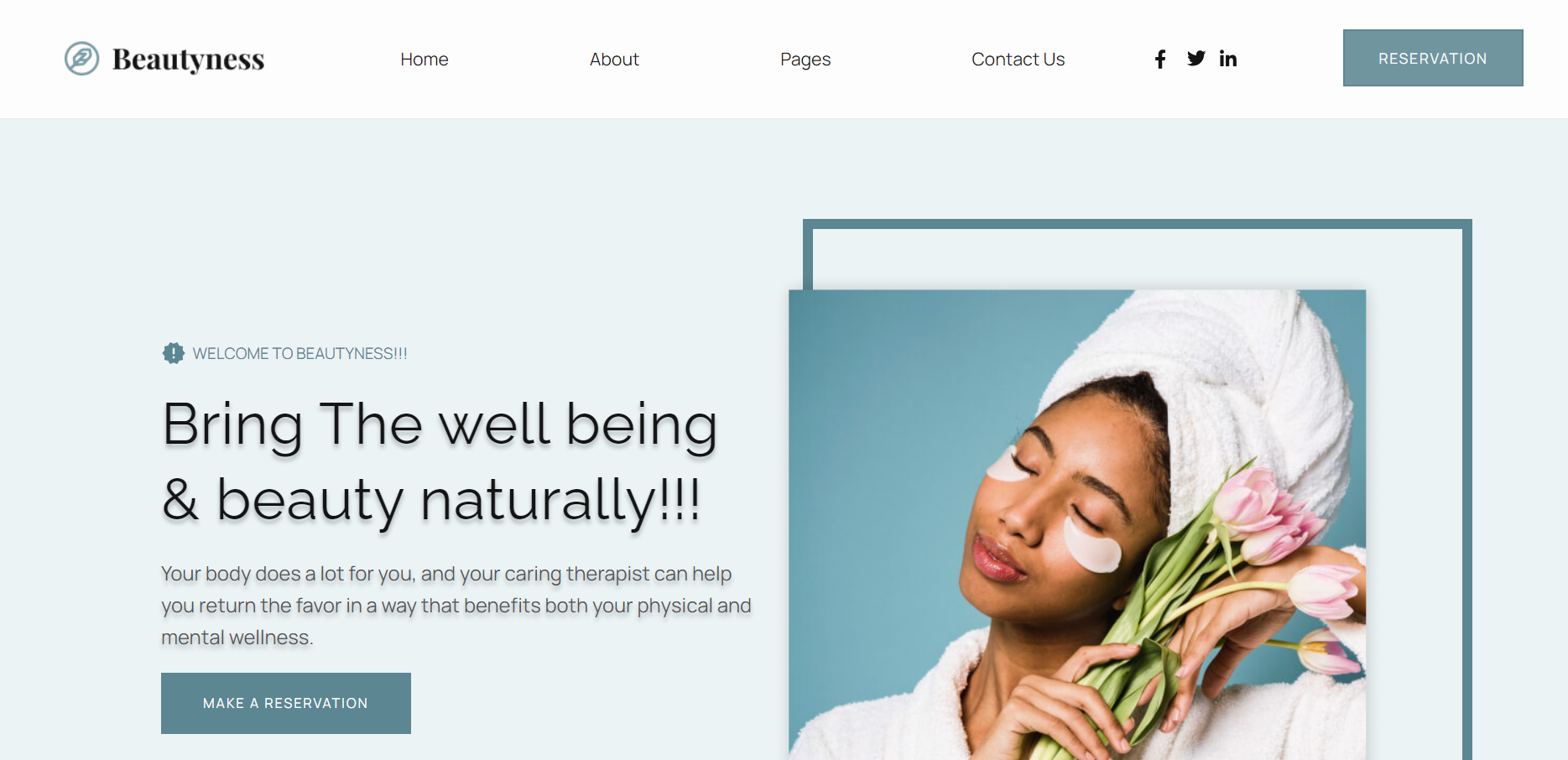Open the Twitter bird icon
Viewport: 1568px width, 760px height.
[x=1196, y=58]
